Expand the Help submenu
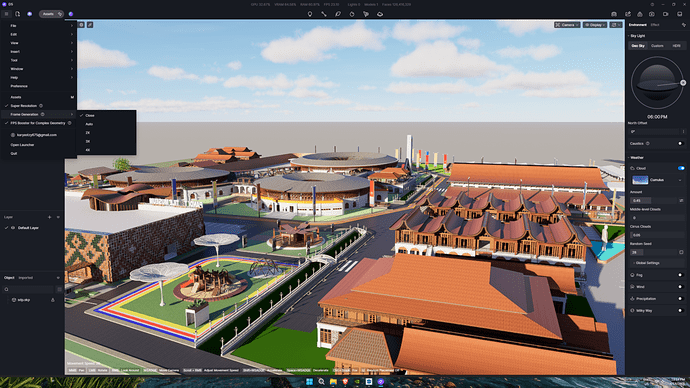Image resolution: width=690 pixels, height=388 pixels. [39, 77]
